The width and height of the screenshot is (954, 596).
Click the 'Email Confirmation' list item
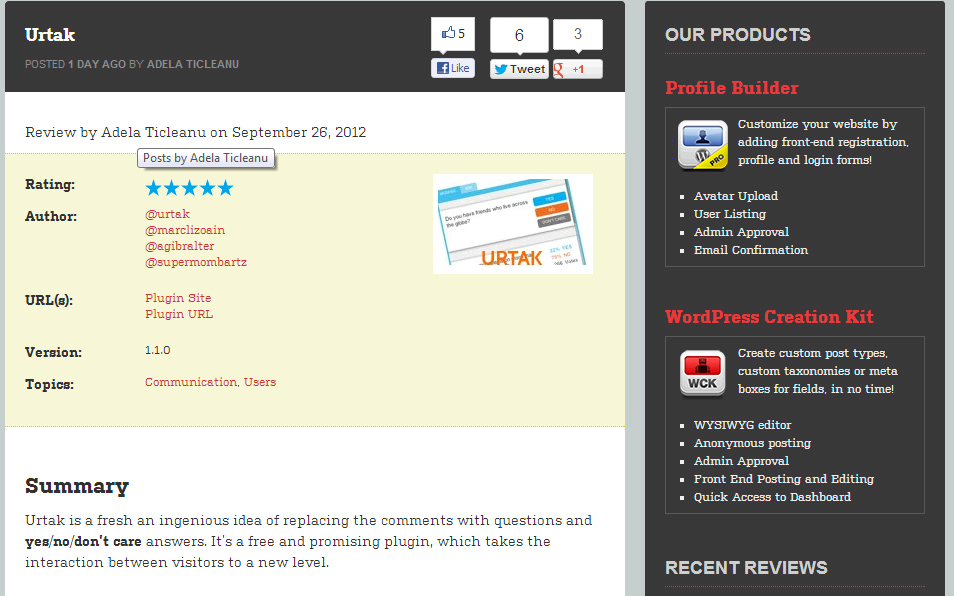click(751, 250)
